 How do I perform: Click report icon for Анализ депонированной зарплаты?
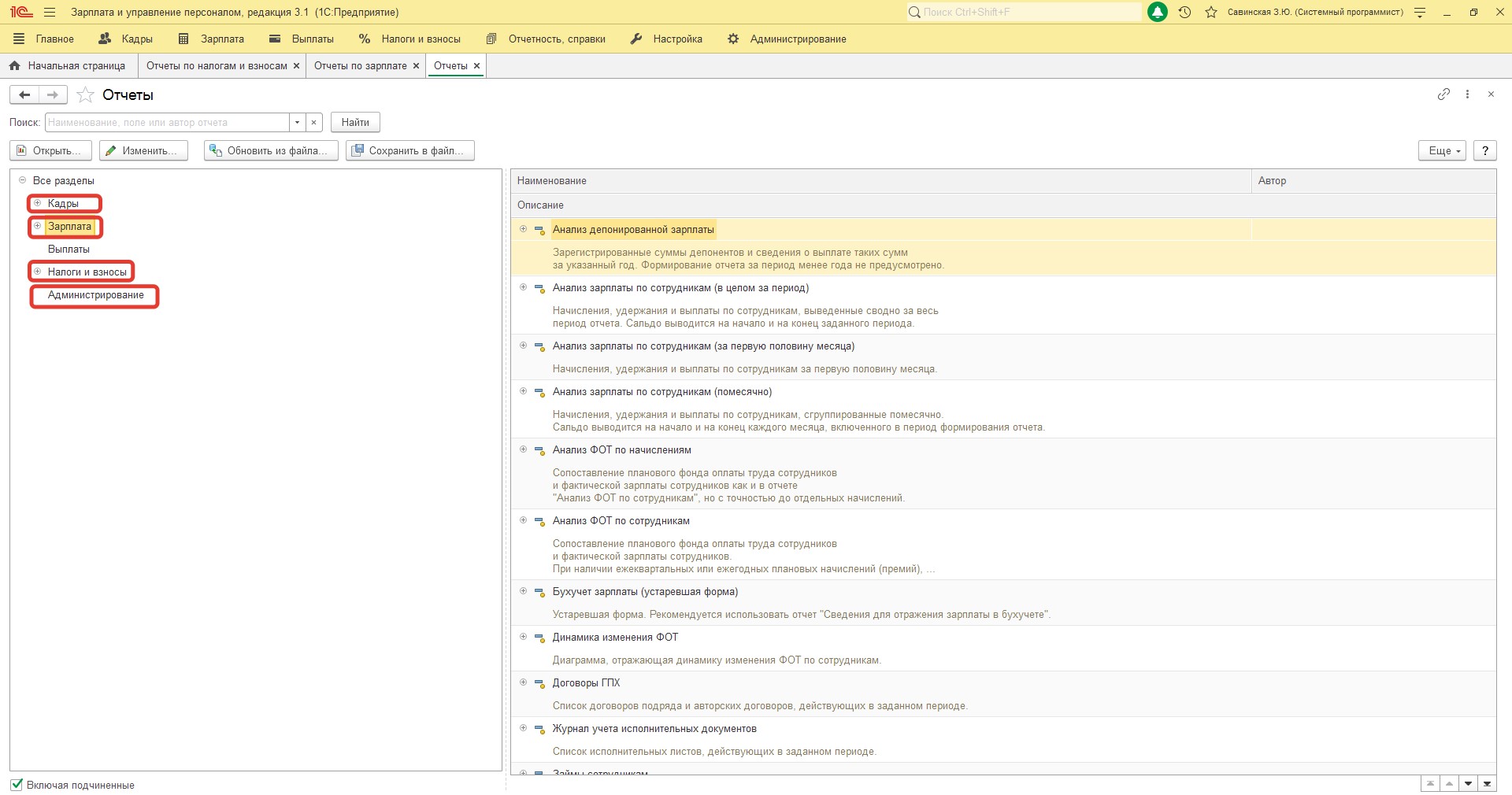click(x=539, y=230)
